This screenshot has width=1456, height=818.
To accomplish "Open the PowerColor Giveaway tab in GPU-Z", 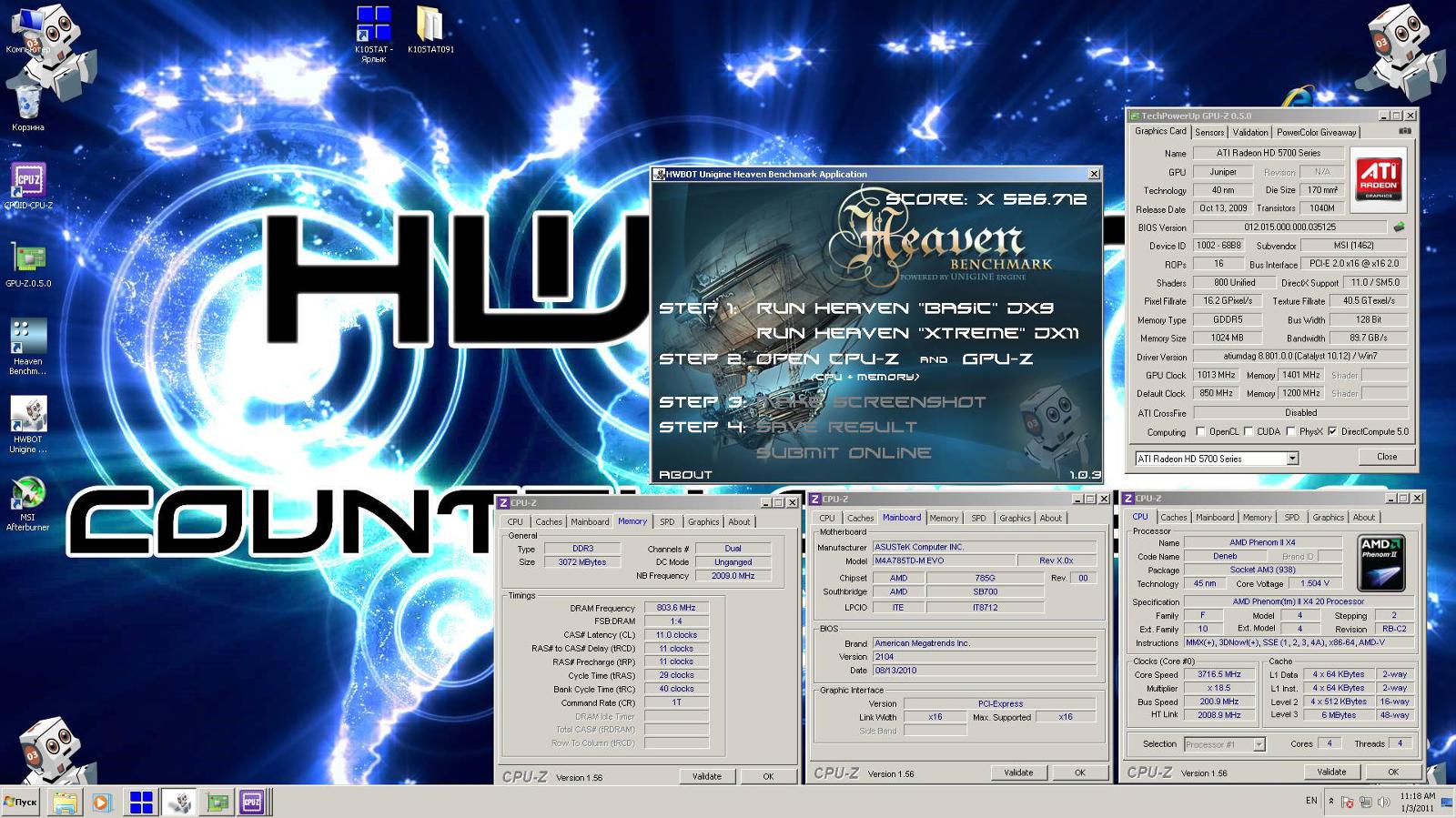I will (x=1317, y=132).
